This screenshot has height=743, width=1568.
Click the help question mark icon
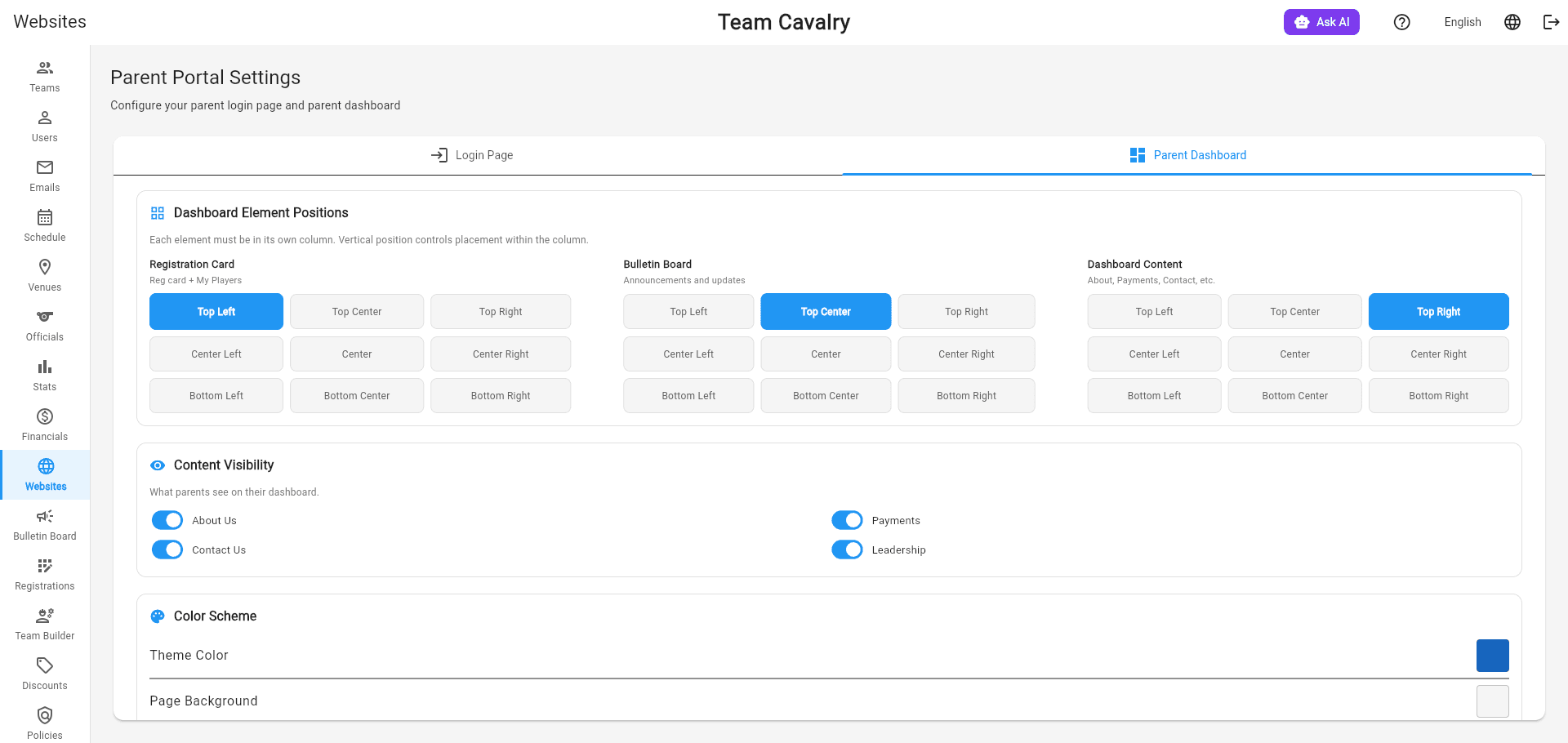[x=1402, y=22]
